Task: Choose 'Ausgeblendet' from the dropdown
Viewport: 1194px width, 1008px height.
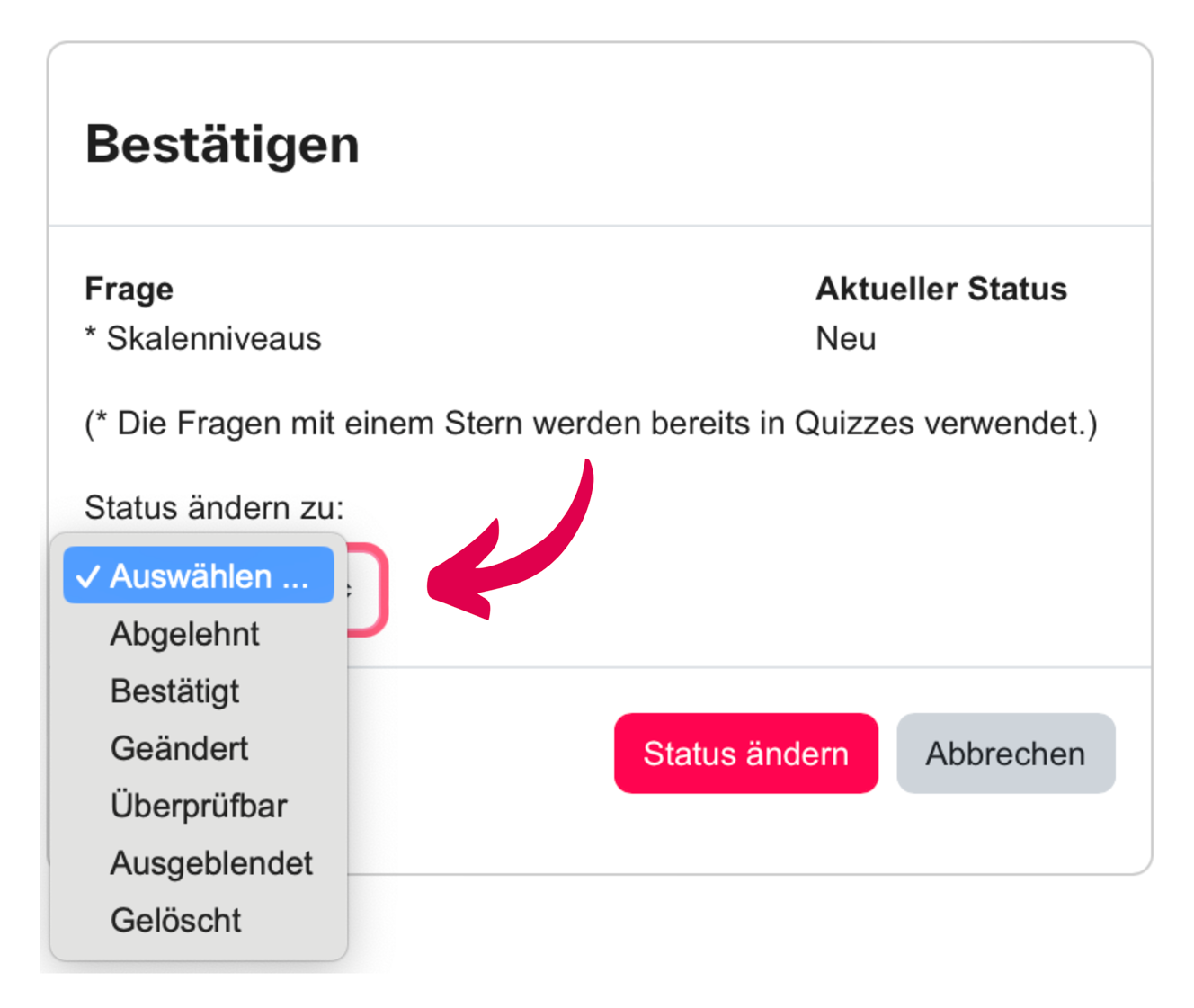Action: pyautogui.click(x=211, y=863)
